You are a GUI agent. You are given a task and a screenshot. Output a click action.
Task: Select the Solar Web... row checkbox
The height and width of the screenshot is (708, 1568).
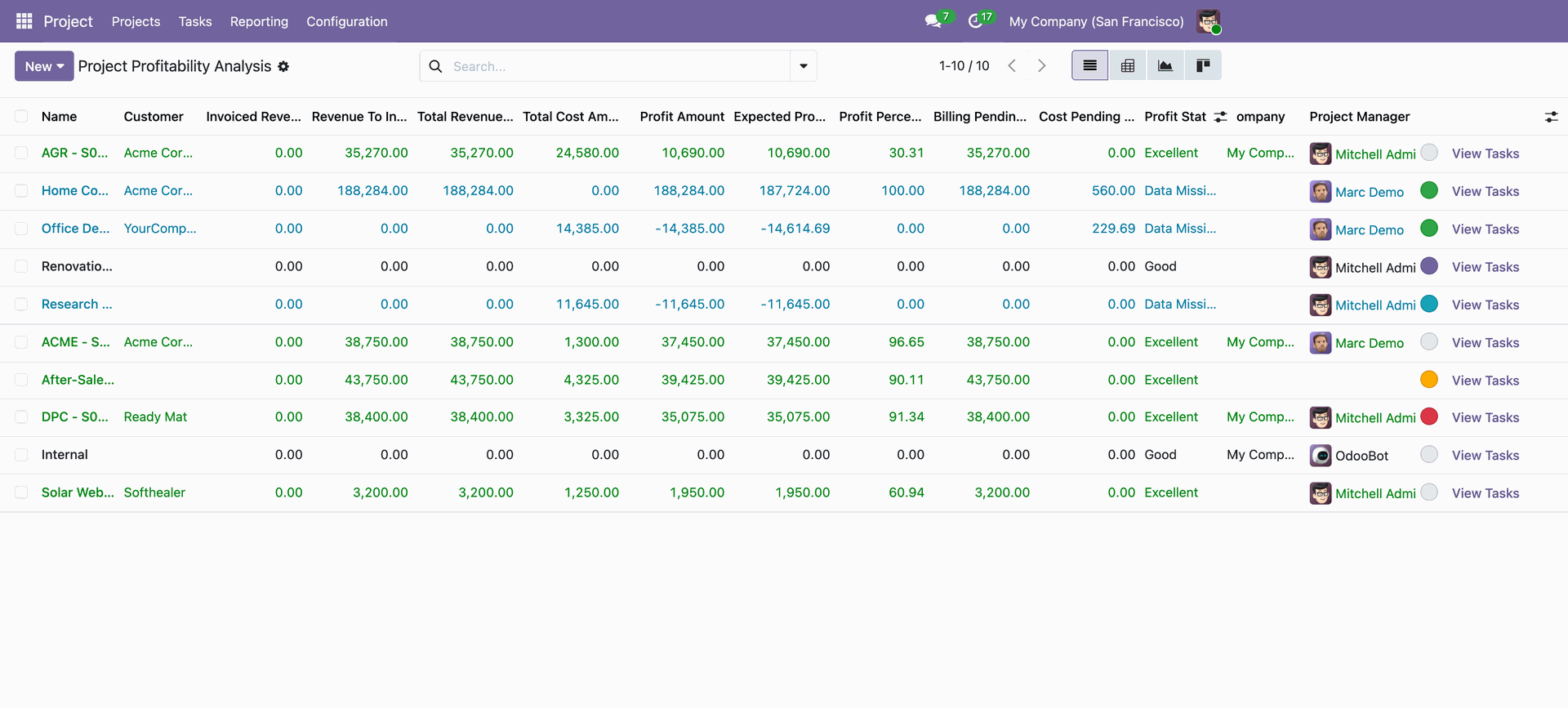(x=21, y=492)
